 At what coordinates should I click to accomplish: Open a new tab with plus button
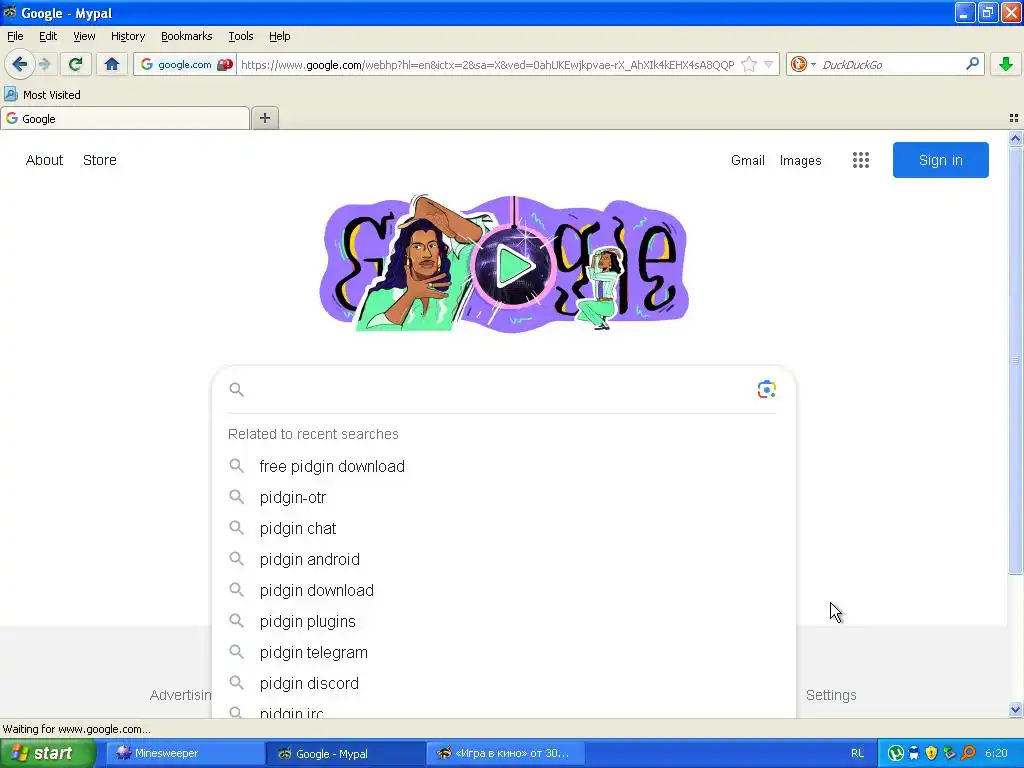[x=264, y=118]
